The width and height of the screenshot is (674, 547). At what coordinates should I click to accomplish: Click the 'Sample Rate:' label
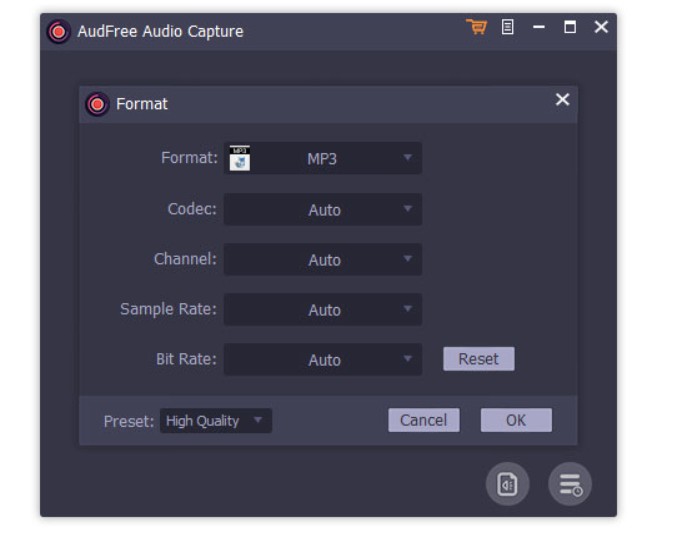point(168,309)
